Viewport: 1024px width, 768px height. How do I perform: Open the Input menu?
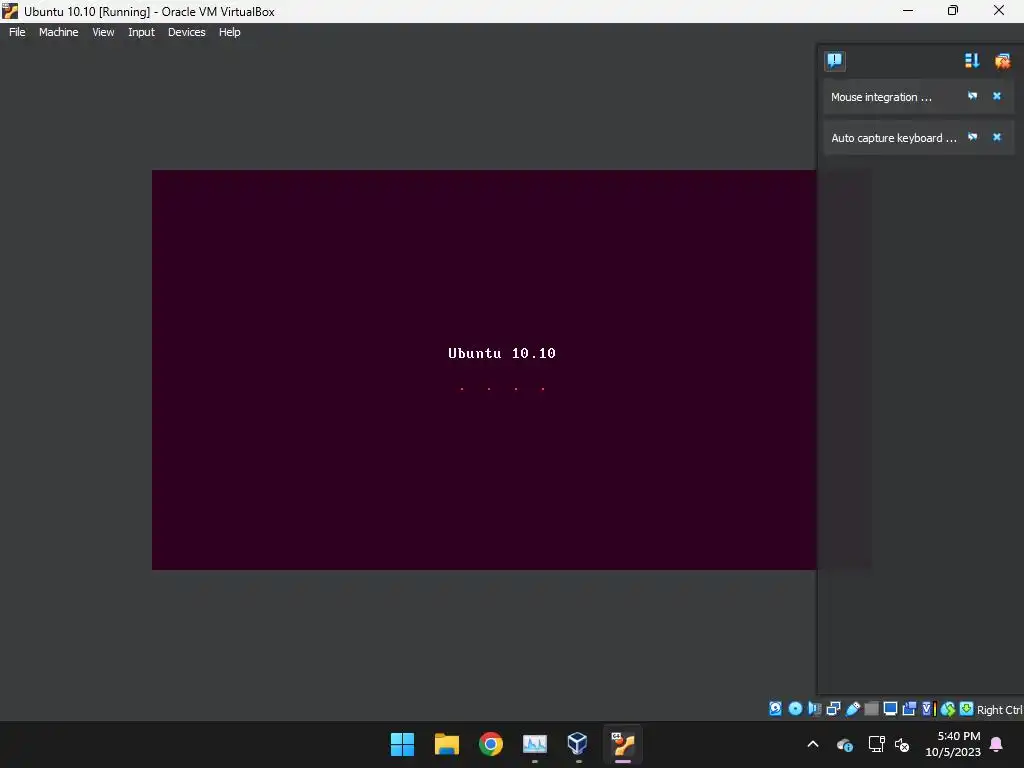141,32
